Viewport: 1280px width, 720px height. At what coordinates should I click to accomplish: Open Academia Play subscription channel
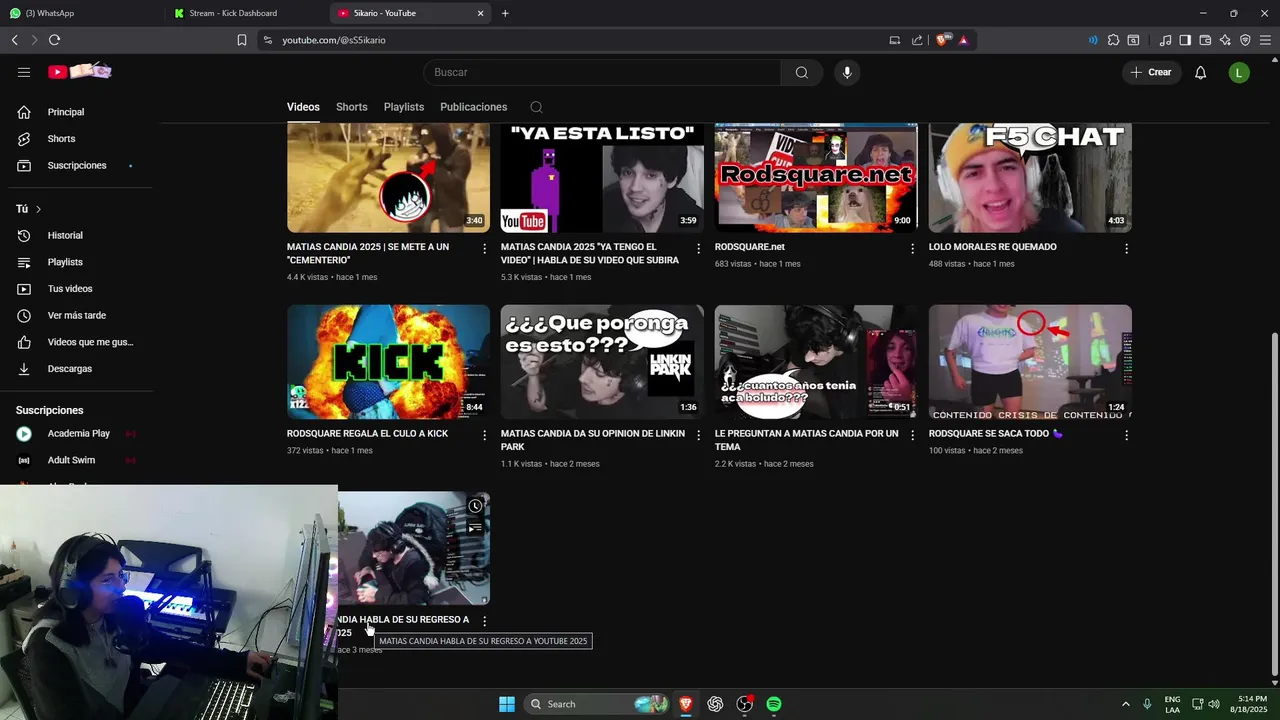[x=80, y=434]
